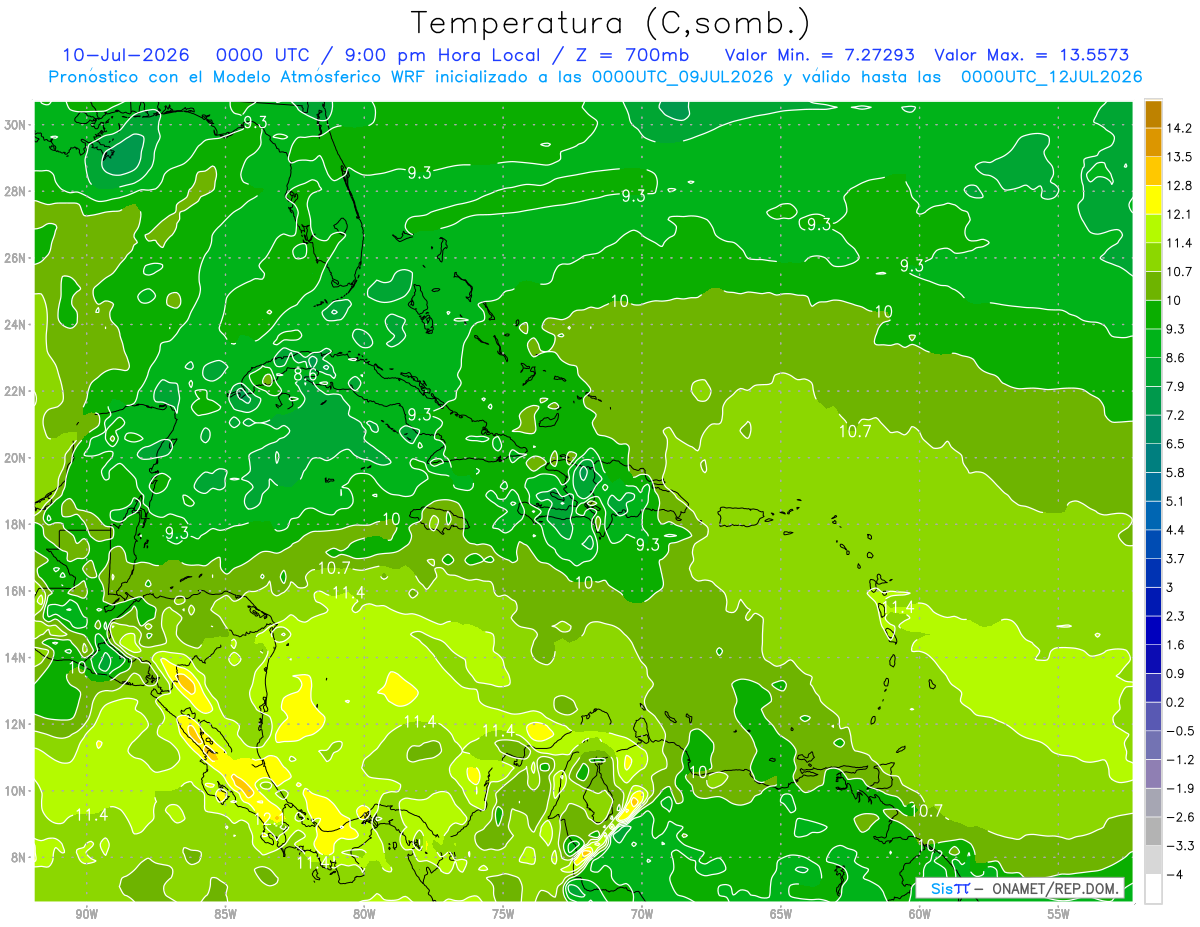Click "-4" in the color legend
The width and height of the screenshot is (1200, 927).
click(x=1174, y=875)
